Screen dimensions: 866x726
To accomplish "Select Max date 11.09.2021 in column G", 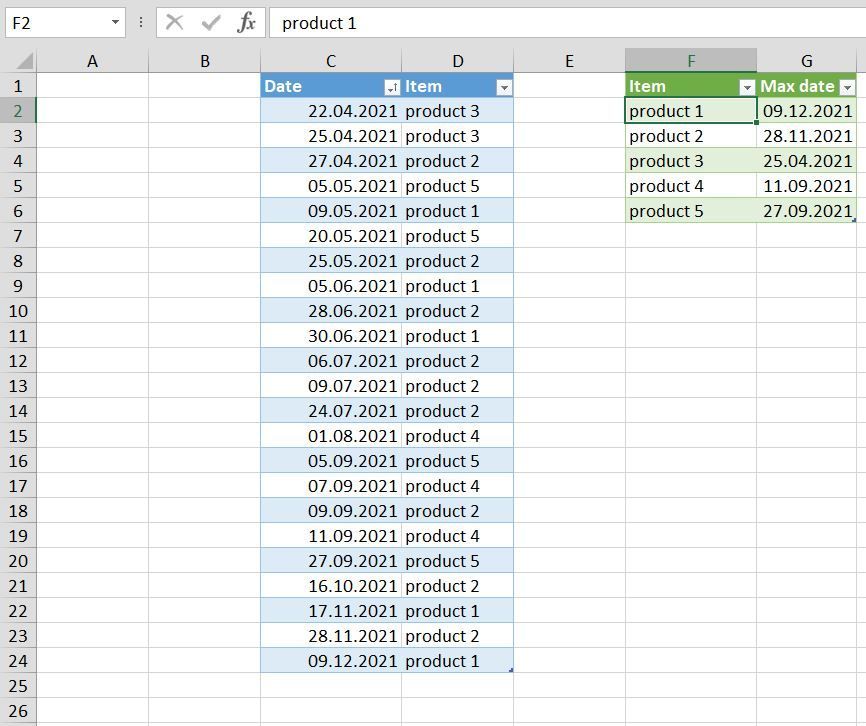I will (x=806, y=186).
